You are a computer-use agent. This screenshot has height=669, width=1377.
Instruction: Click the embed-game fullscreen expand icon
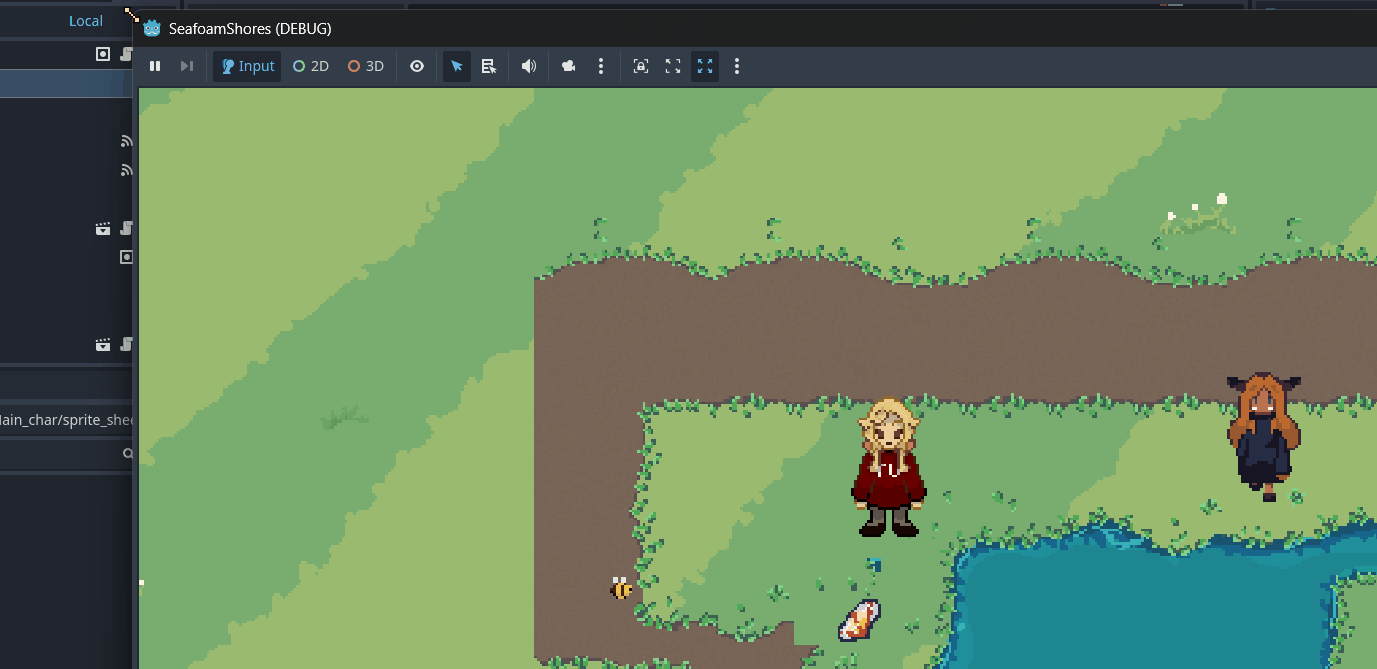[672, 66]
